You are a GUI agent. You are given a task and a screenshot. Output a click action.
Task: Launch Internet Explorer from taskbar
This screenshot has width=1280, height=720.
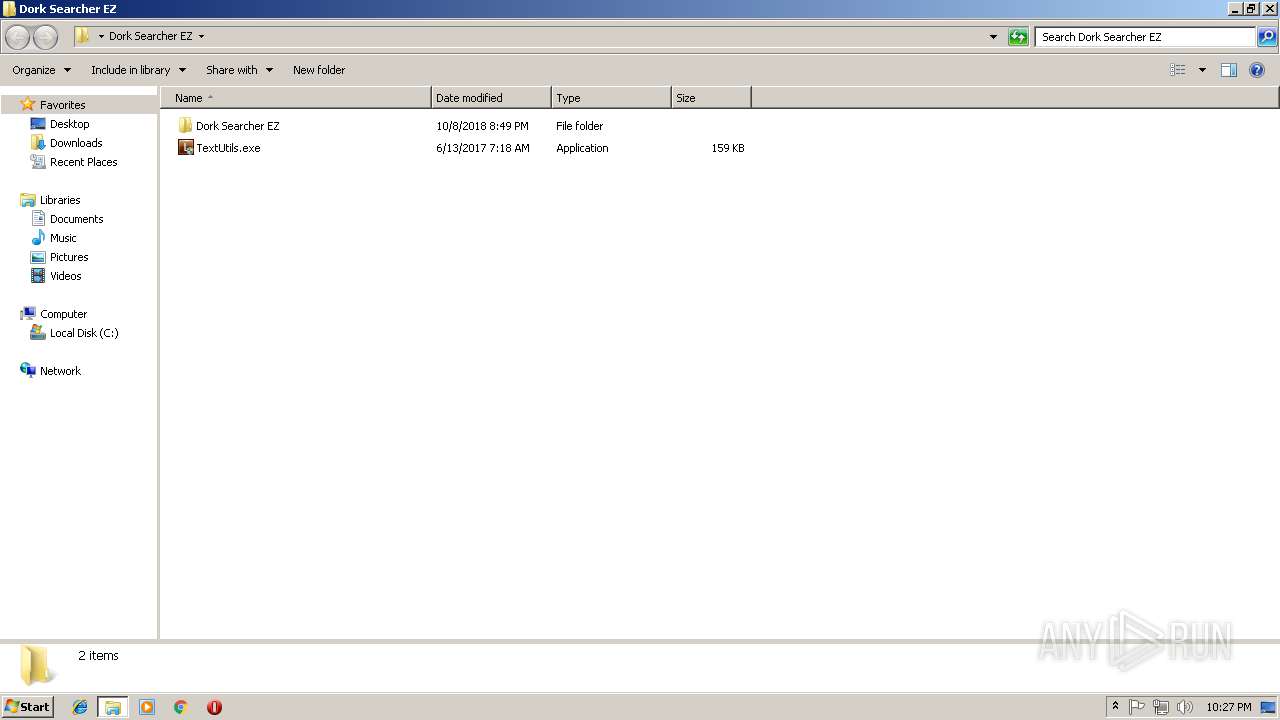[x=80, y=707]
